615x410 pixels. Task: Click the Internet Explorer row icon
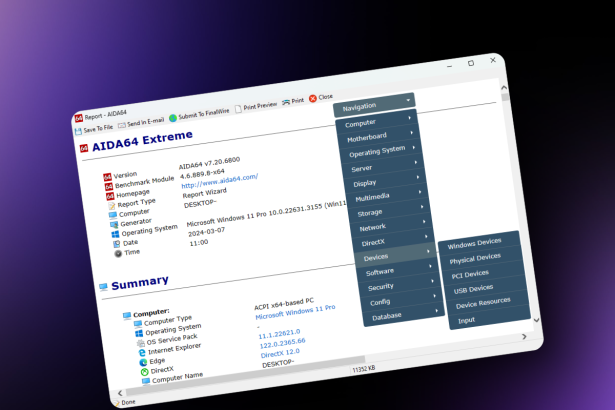point(142,352)
